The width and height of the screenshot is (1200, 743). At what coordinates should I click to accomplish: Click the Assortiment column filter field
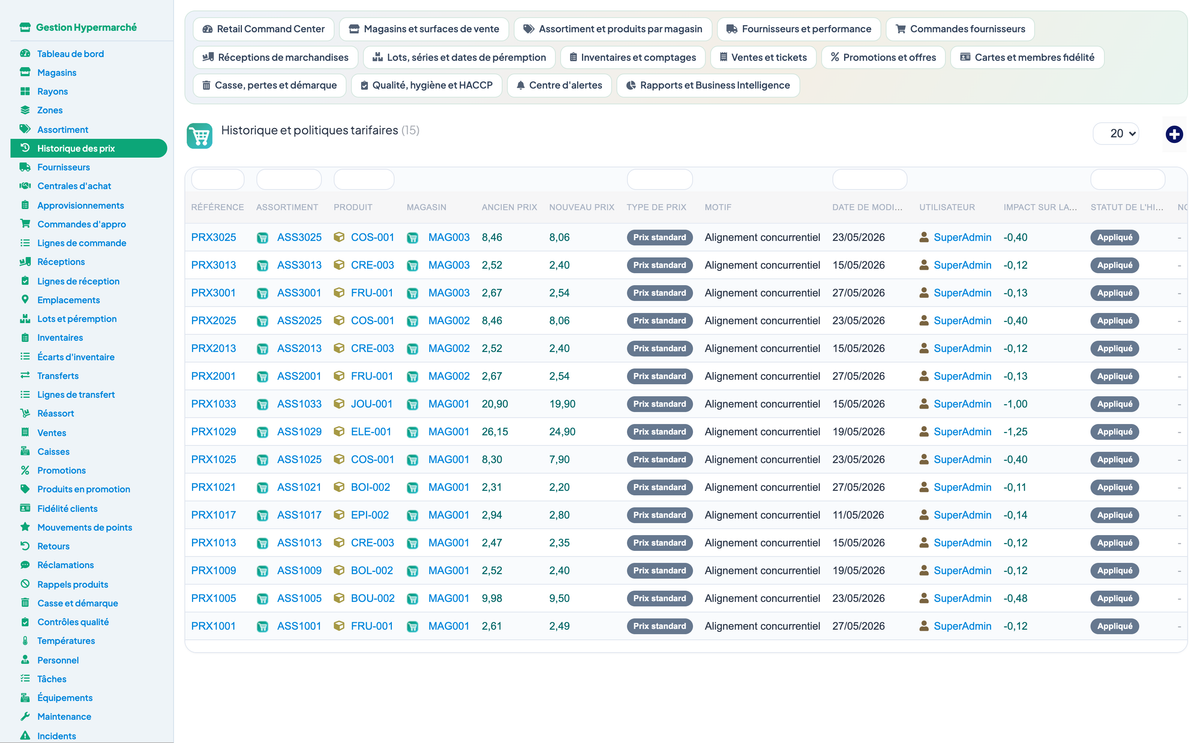289,180
